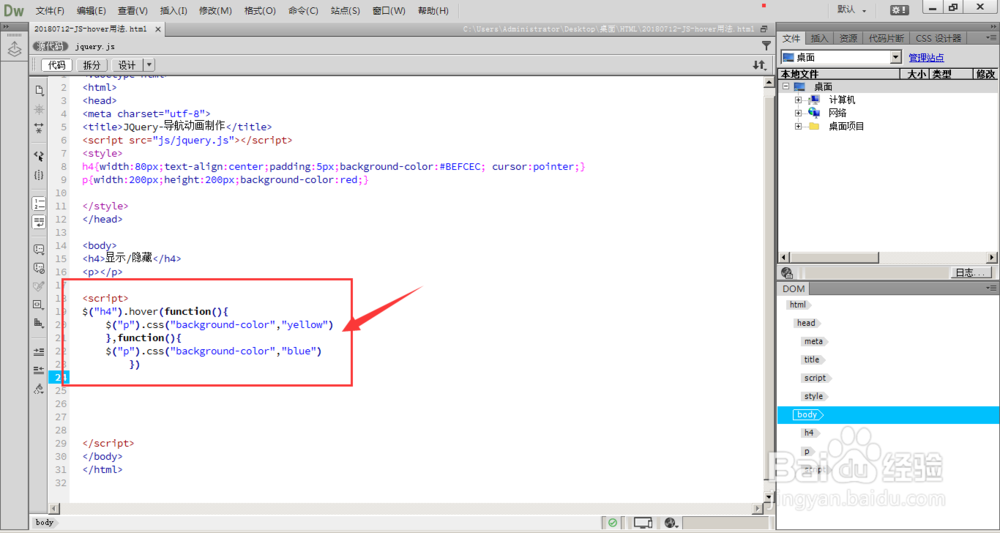This screenshot has width=1000, height=533.
Task: Switch to Design view
Action: [127, 65]
